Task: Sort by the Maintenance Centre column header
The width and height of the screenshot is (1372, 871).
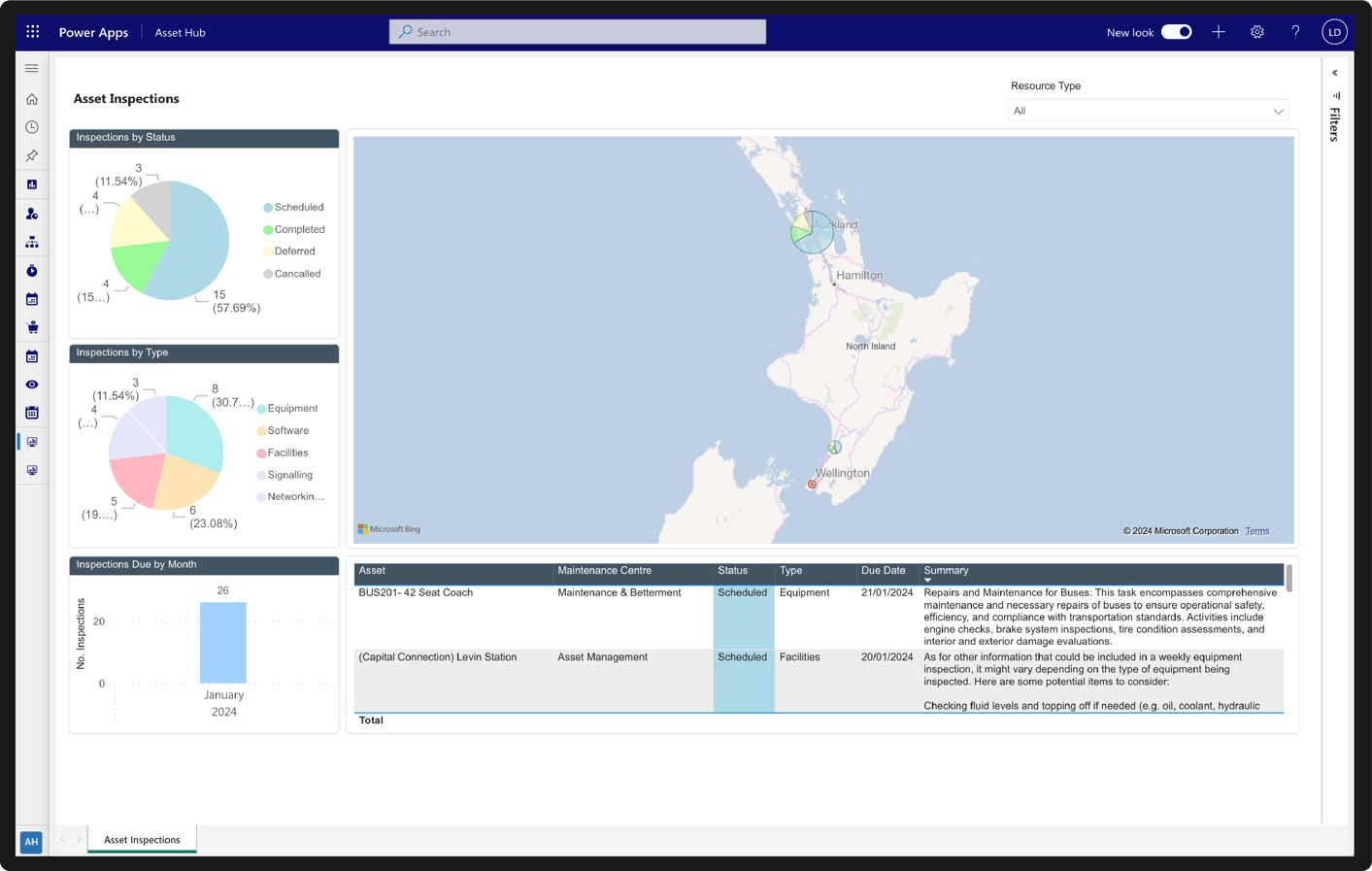Action: coord(604,571)
